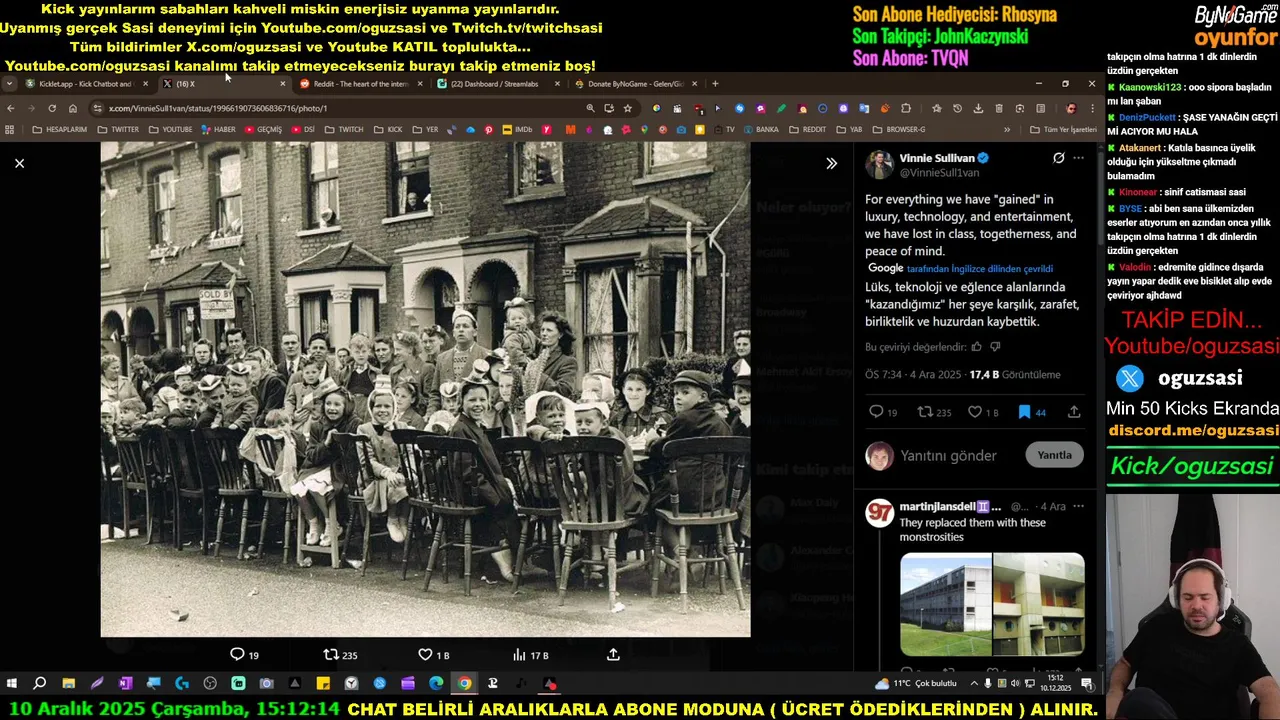The height and width of the screenshot is (720, 1280).
Task: Open the notification center icon
Action: coord(1087,684)
